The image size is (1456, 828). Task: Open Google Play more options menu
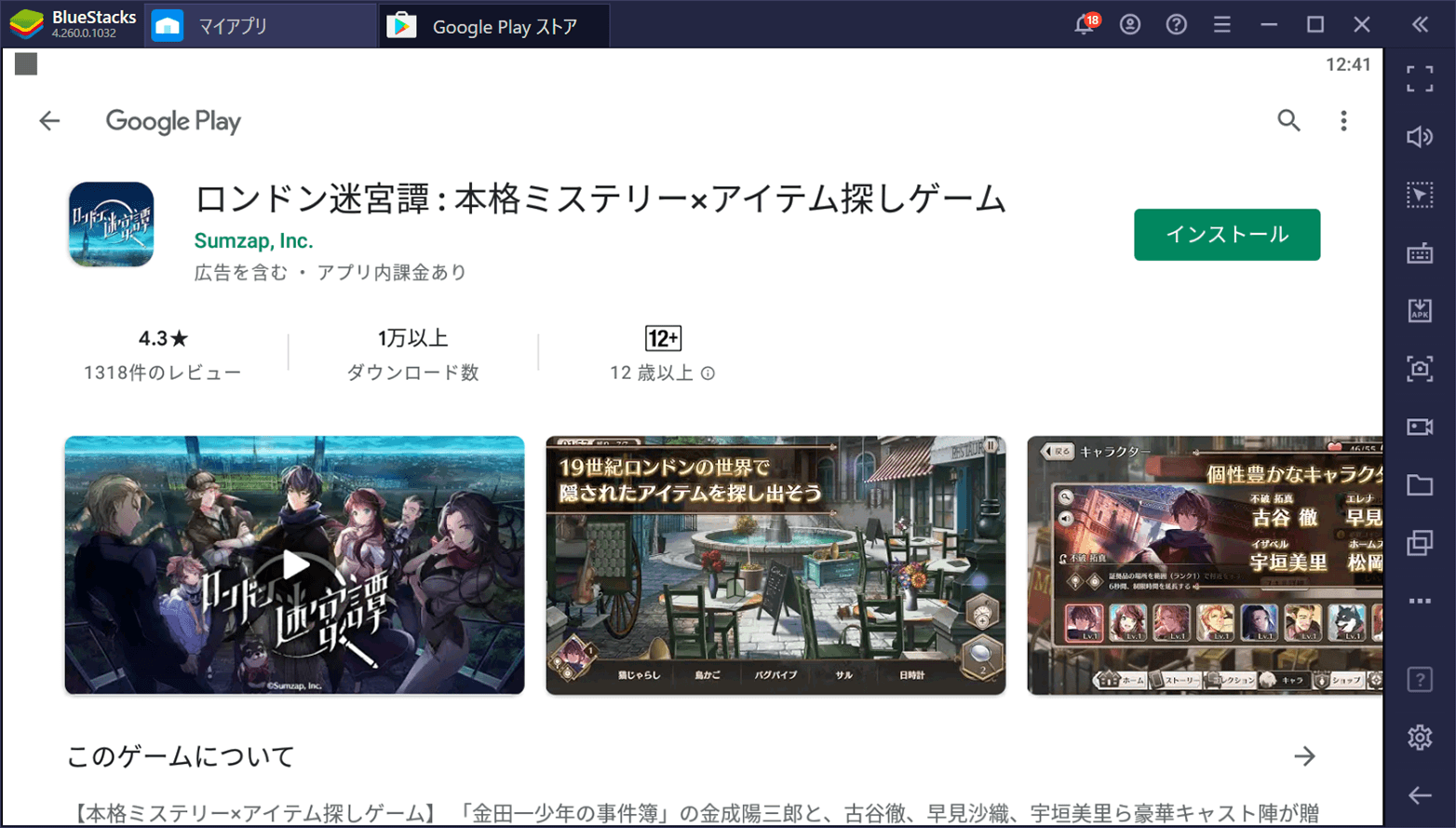[x=1343, y=121]
